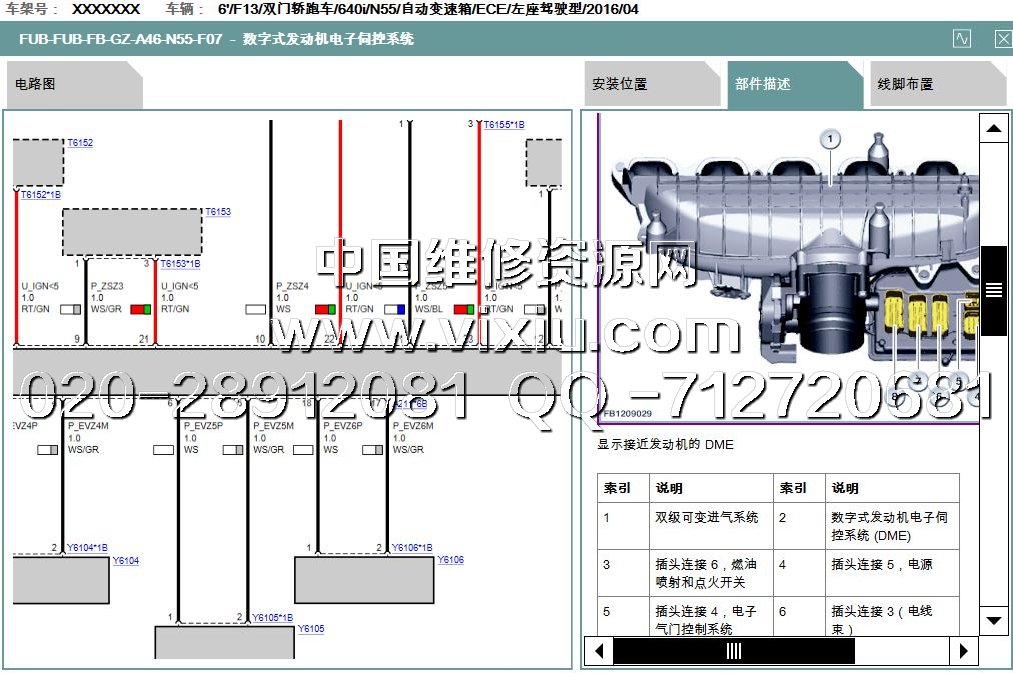Click the scroll down arrow in description panel
Viewport: 1013px width, 673px height.
pyautogui.click(x=993, y=620)
